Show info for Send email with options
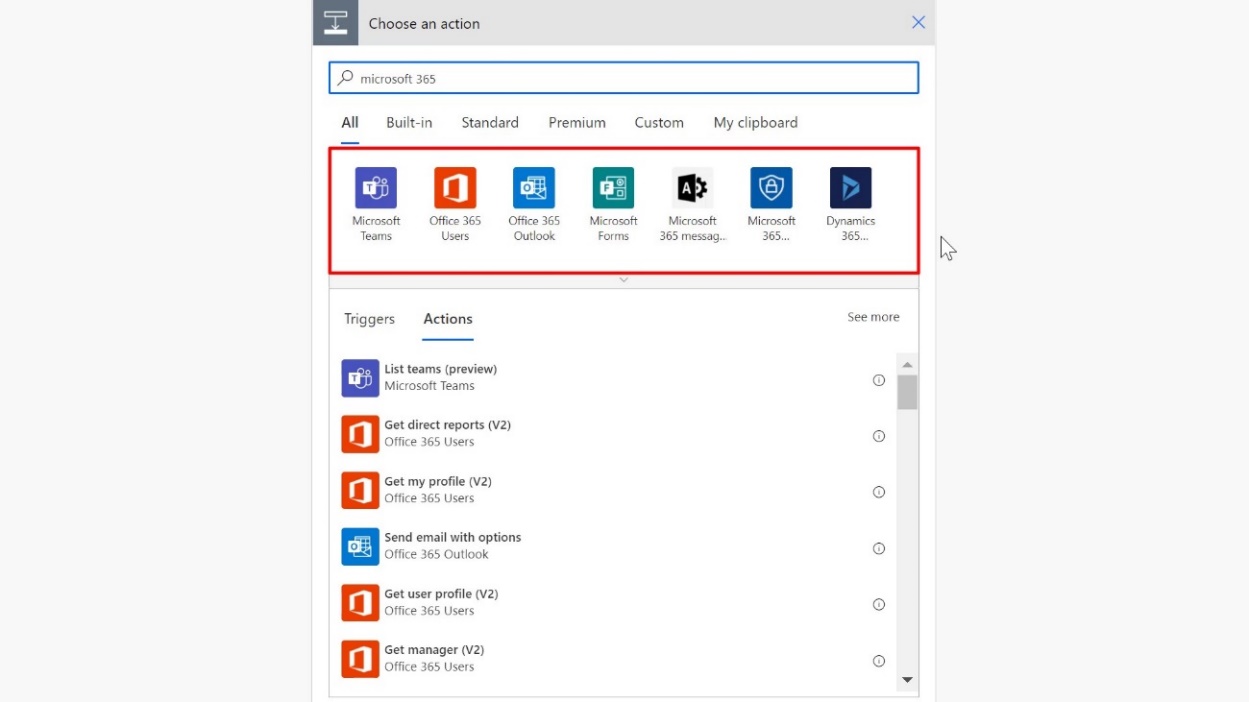 pyautogui.click(x=879, y=548)
